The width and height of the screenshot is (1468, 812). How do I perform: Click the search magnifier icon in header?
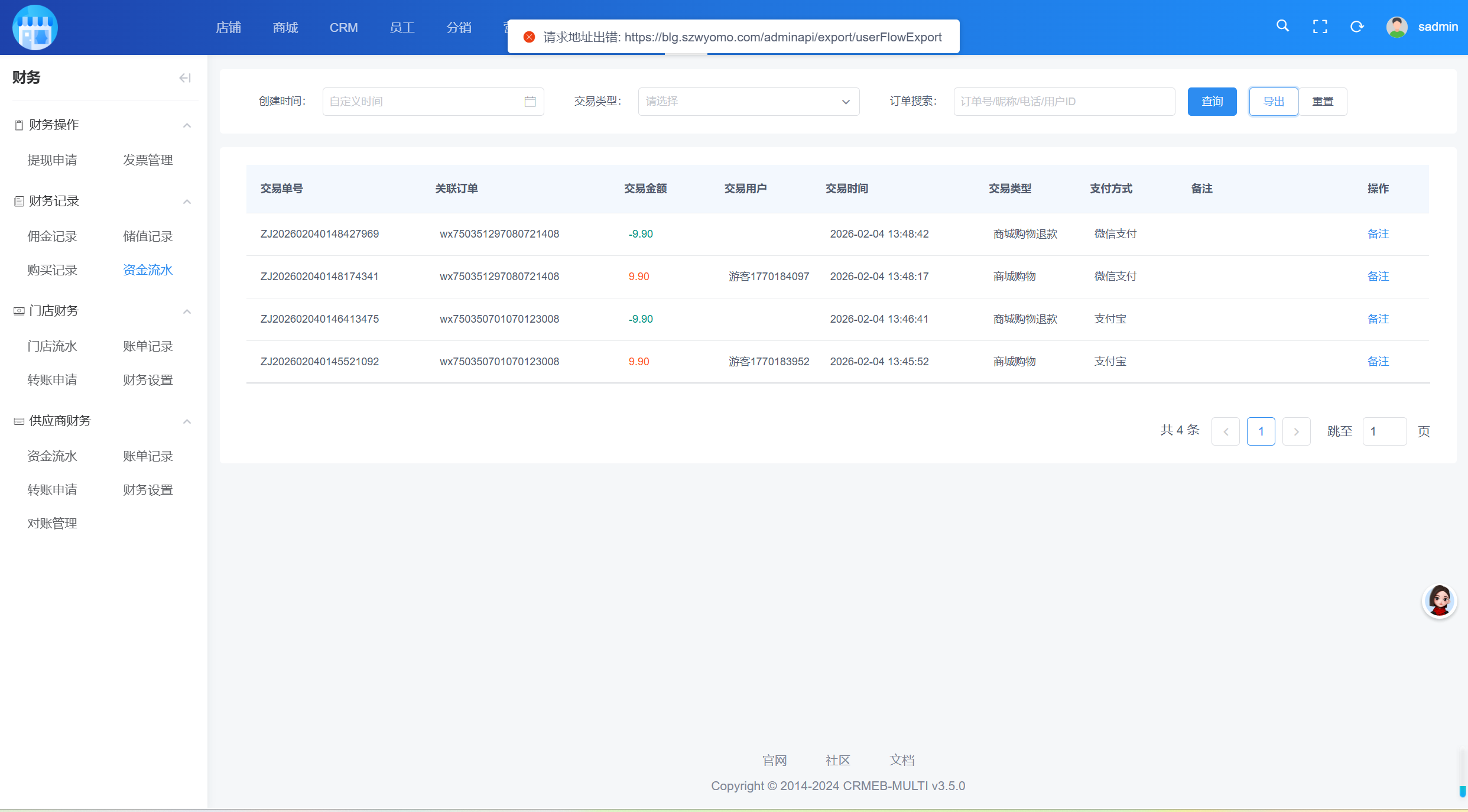click(x=1282, y=26)
